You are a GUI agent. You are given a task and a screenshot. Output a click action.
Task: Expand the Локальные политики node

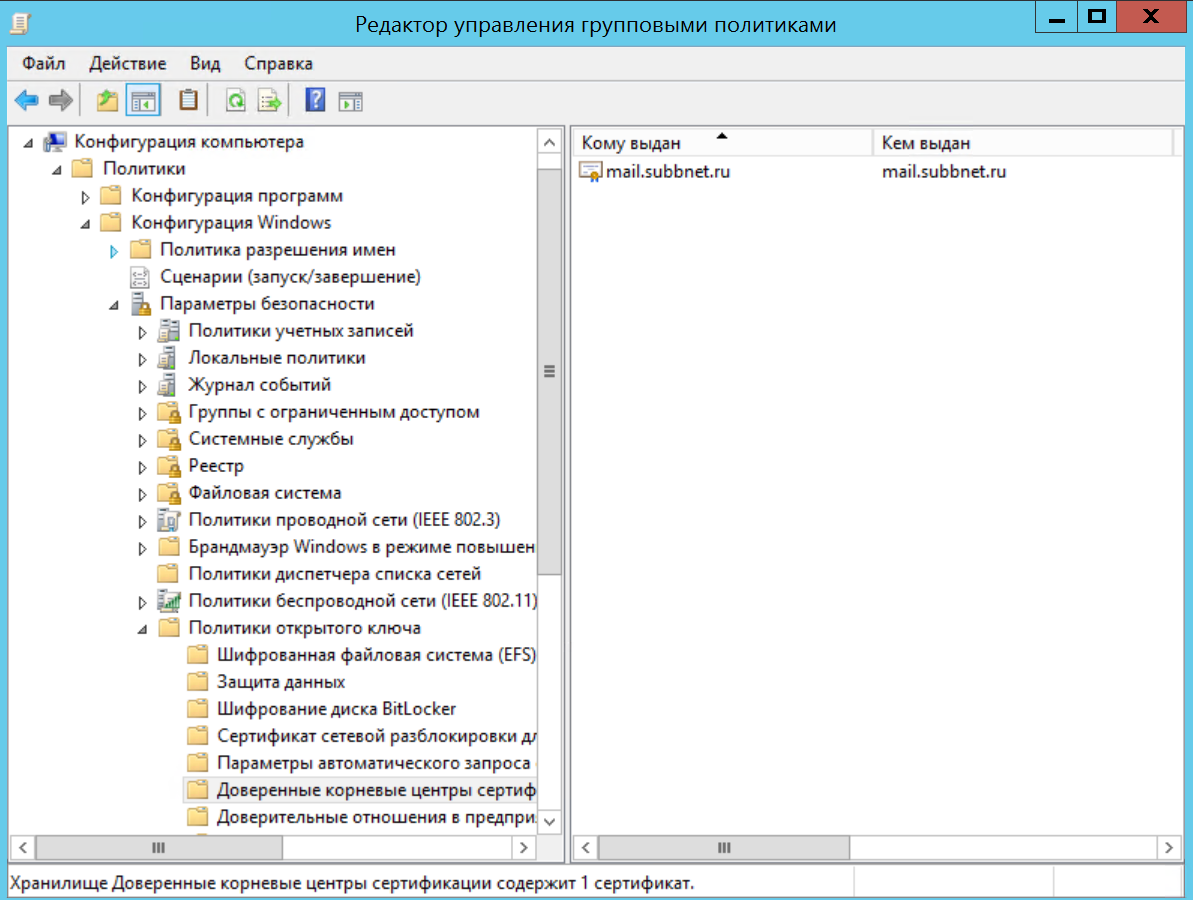click(x=142, y=358)
